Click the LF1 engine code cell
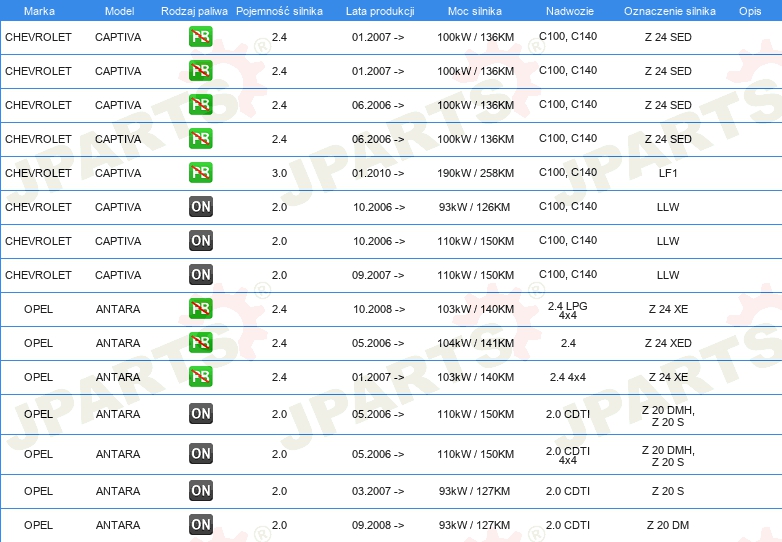 click(x=668, y=173)
